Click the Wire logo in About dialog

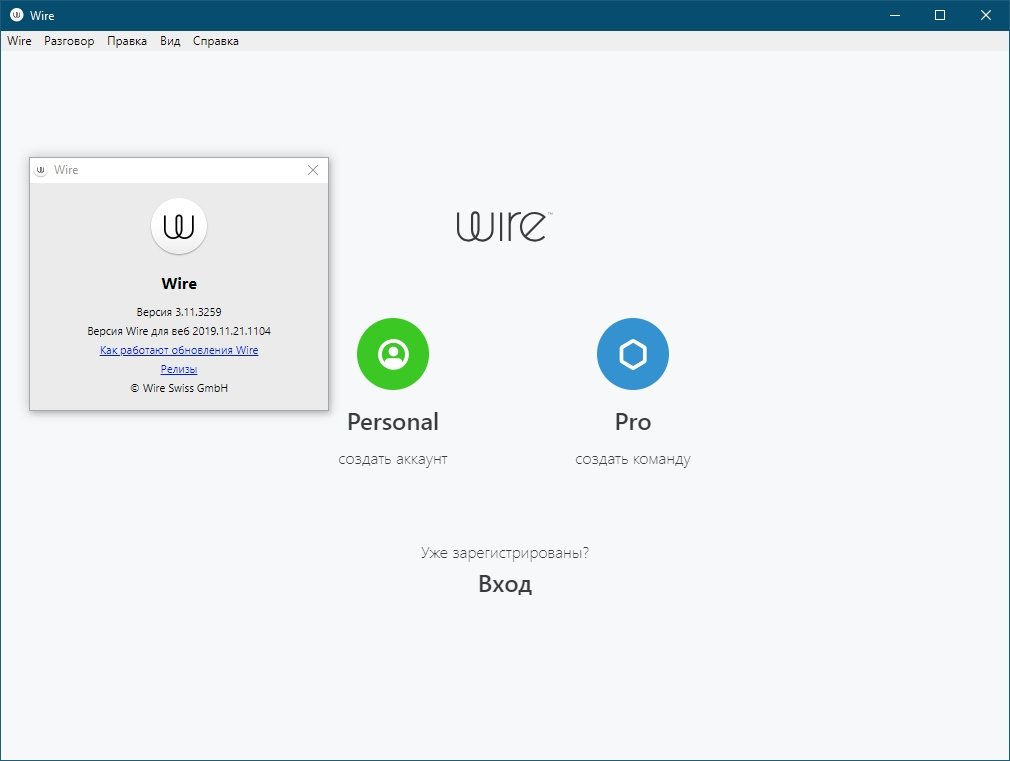(x=179, y=226)
